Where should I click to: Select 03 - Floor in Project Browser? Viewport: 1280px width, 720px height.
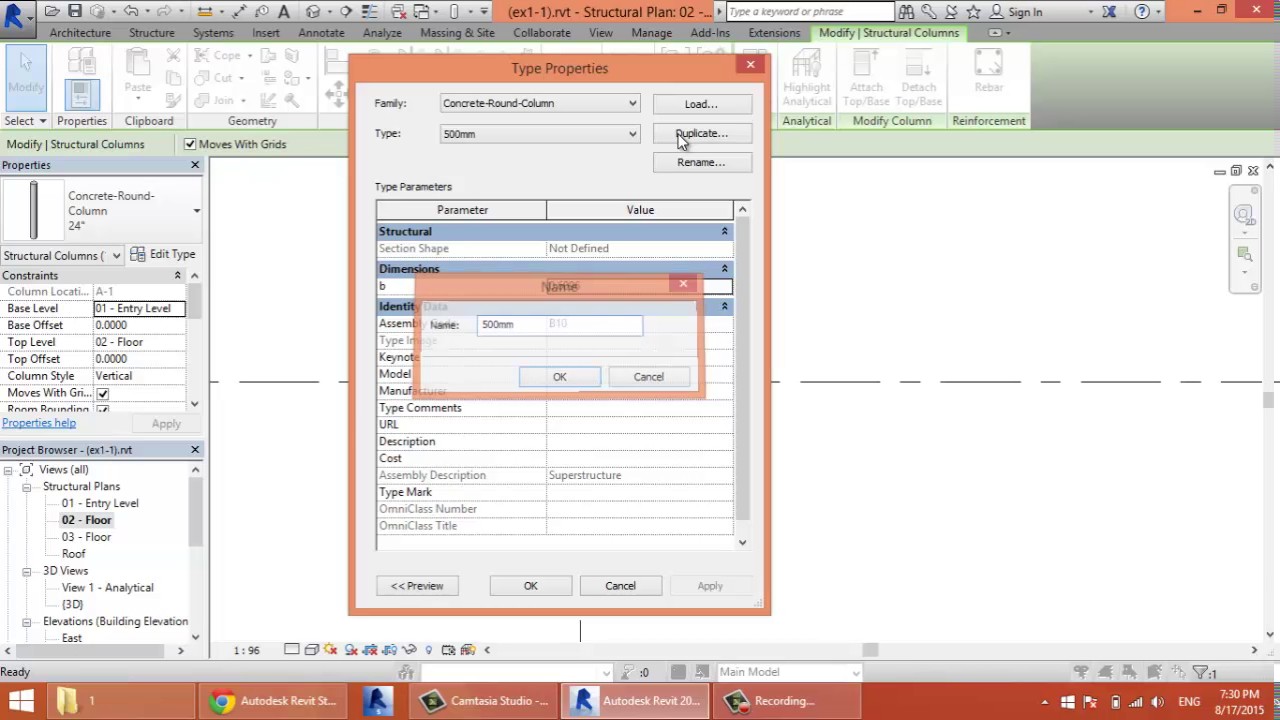[x=86, y=537]
